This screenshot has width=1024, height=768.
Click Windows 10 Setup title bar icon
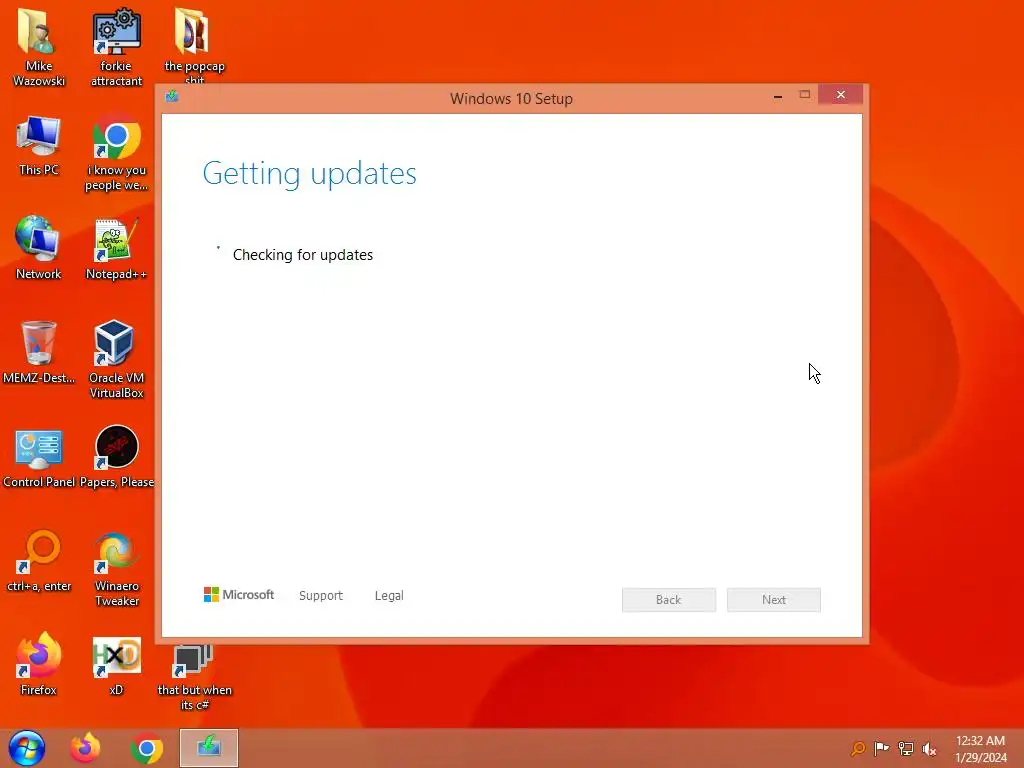tap(172, 96)
